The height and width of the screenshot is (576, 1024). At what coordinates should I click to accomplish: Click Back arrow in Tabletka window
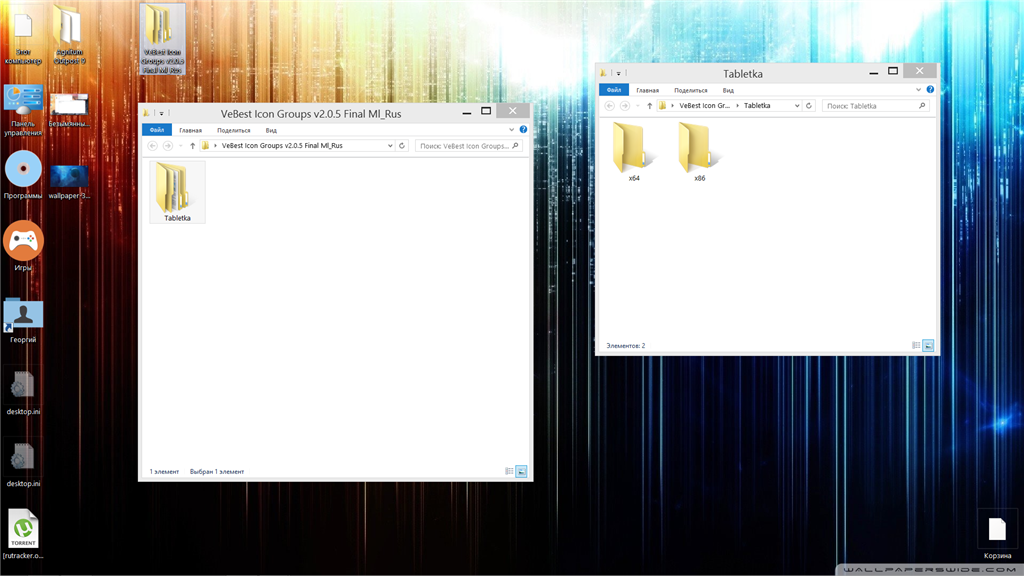pyautogui.click(x=610, y=106)
